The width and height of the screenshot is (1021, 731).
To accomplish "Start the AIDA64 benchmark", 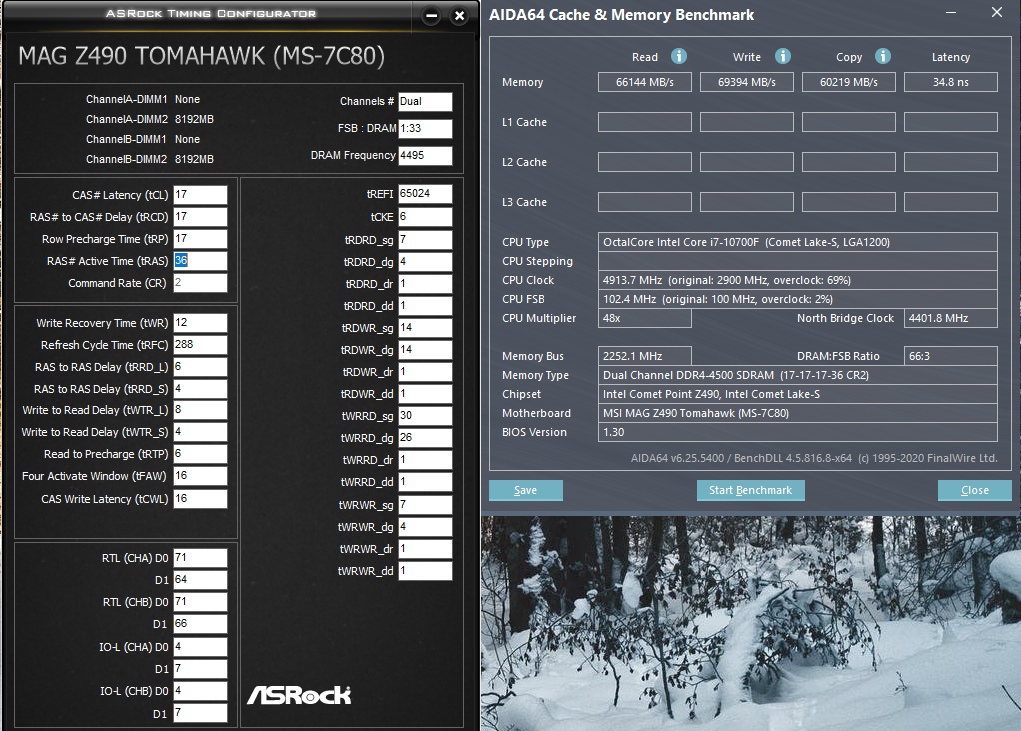I will (750, 490).
